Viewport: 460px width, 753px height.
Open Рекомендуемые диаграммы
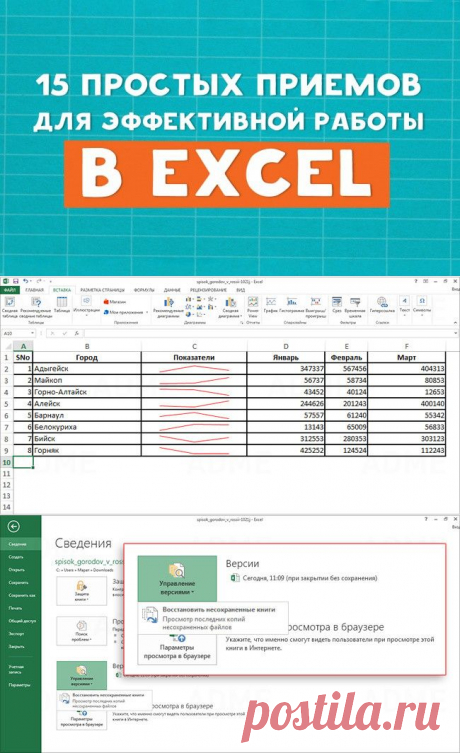point(168,307)
